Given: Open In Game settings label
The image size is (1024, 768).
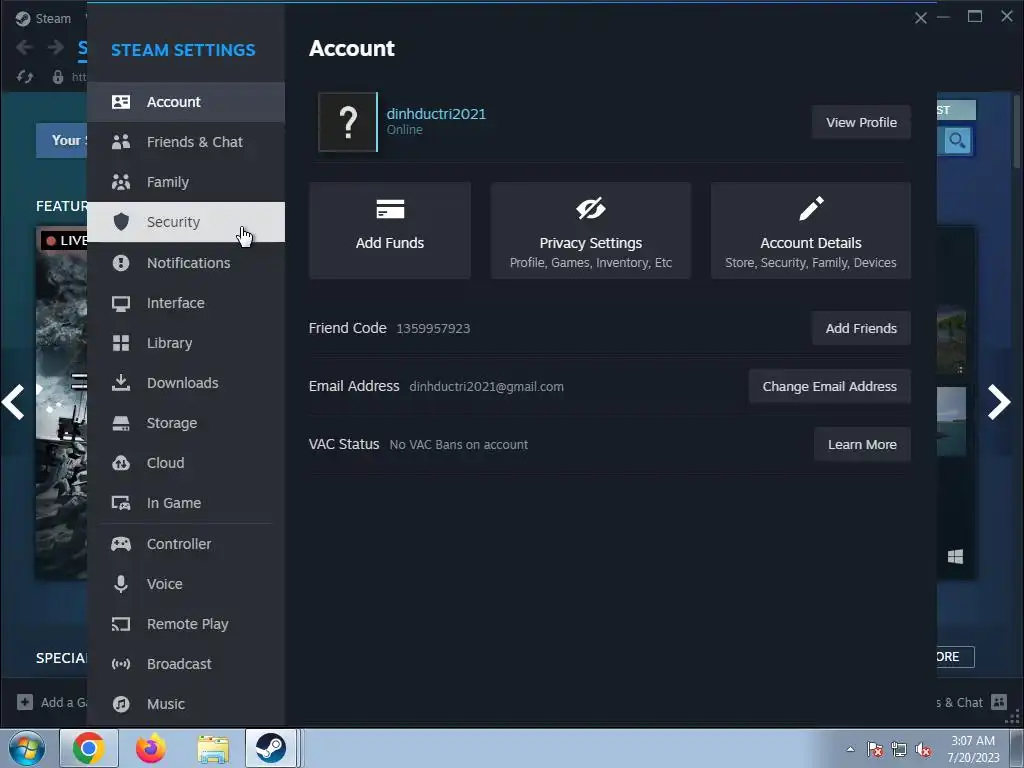Looking at the screenshot, I should [174, 503].
